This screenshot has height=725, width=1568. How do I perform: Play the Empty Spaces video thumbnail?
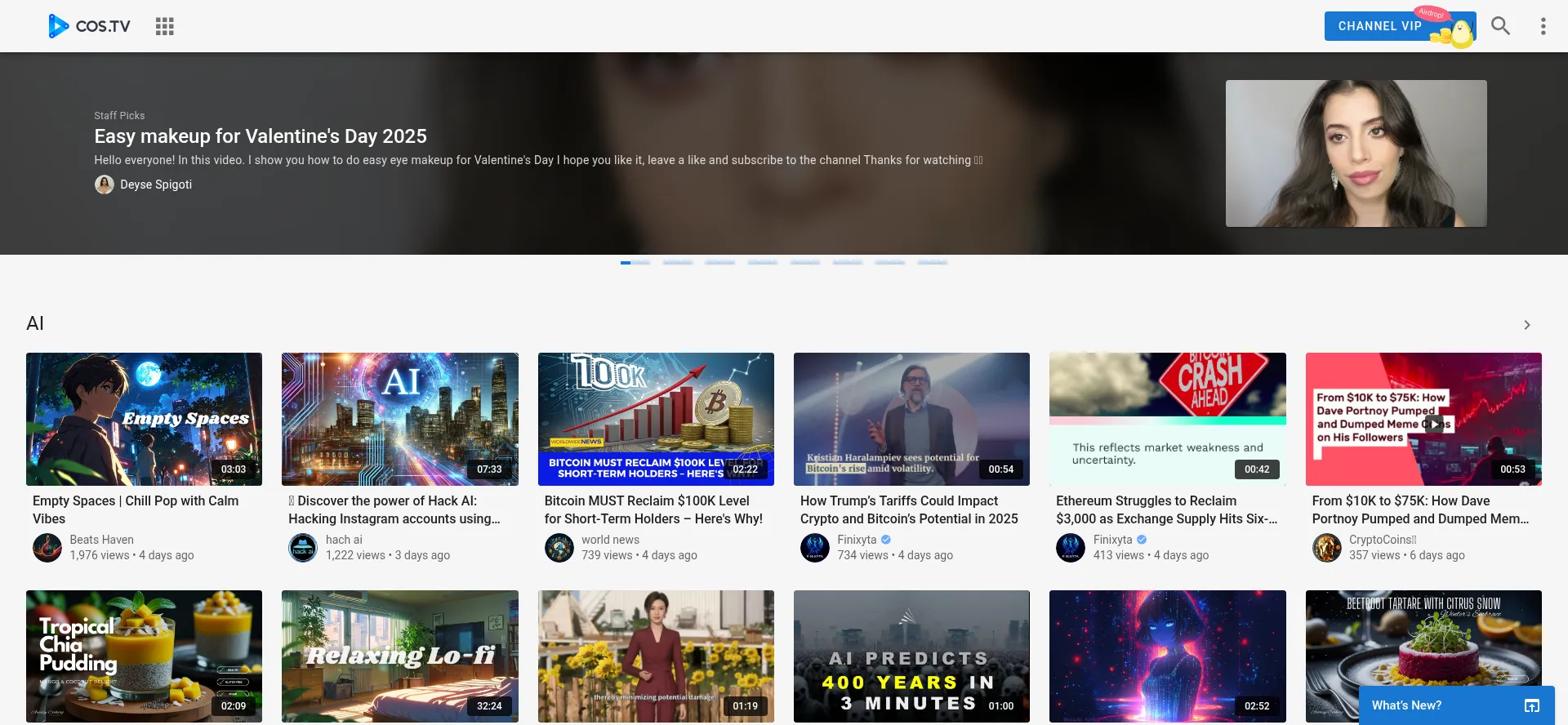tap(144, 419)
